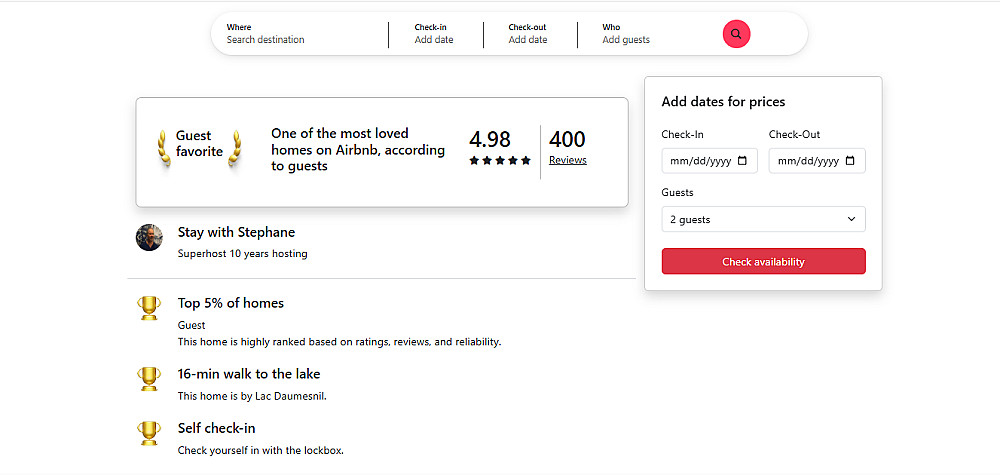Click the Search destination field
Screen dimensions: 1000x475
coord(266,40)
